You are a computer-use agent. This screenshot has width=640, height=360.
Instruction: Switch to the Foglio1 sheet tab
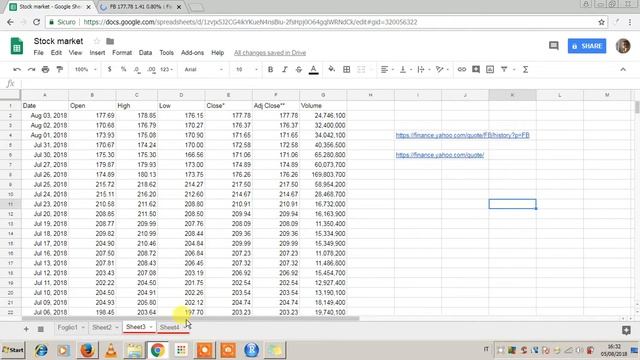pyautogui.click(x=67, y=327)
